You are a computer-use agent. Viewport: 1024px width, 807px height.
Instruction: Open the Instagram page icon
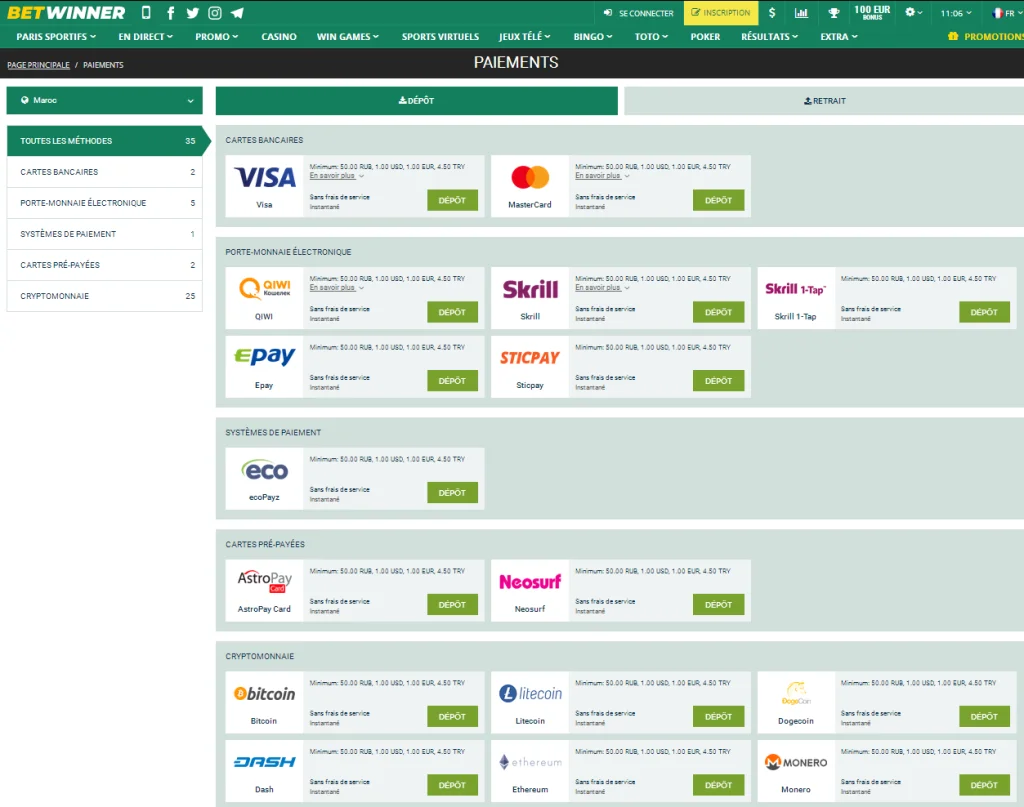pos(215,13)
